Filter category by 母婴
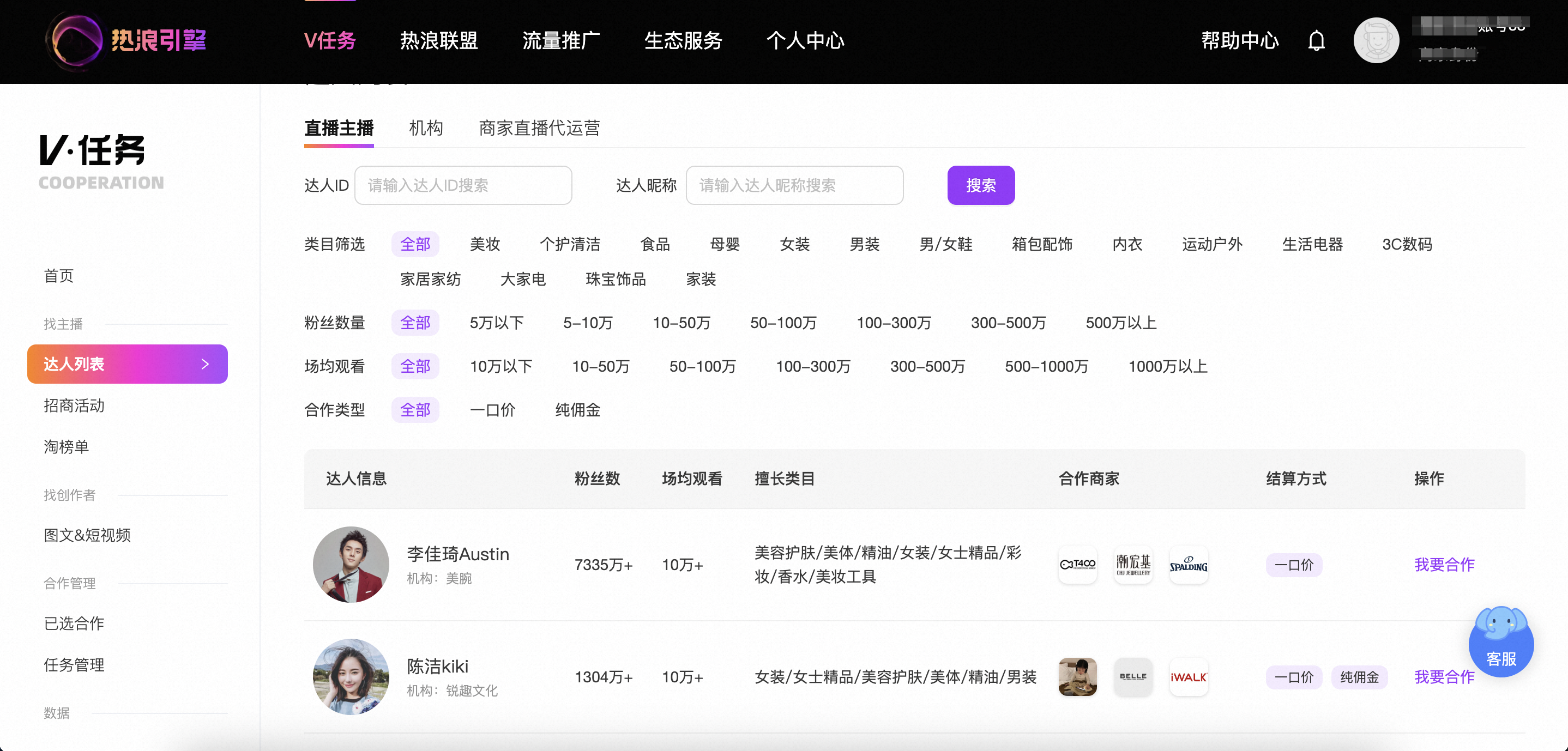This screenshot has height=751, width=1568. point(725,244)
